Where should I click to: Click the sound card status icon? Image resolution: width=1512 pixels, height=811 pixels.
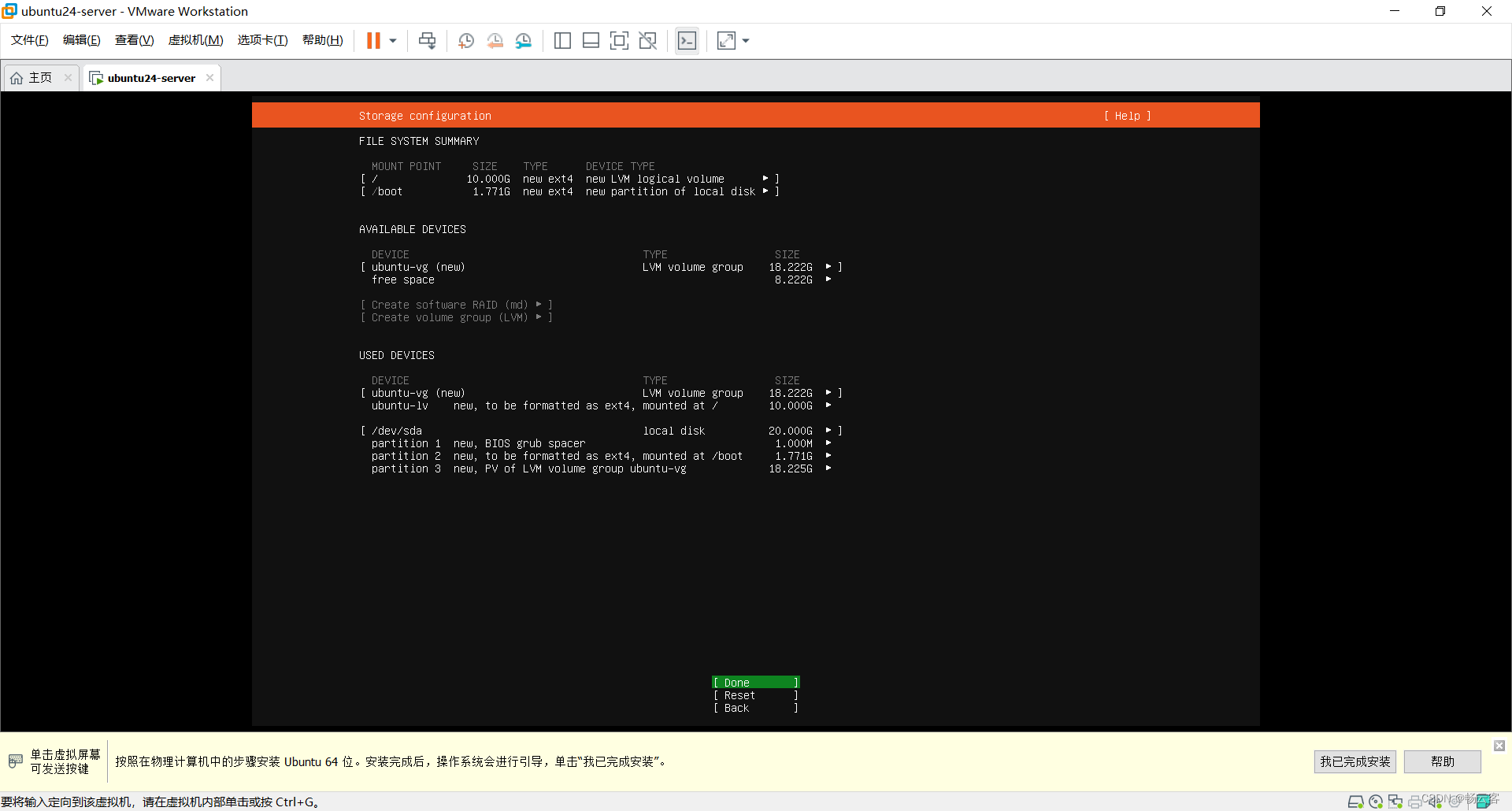click(1435, 802)
